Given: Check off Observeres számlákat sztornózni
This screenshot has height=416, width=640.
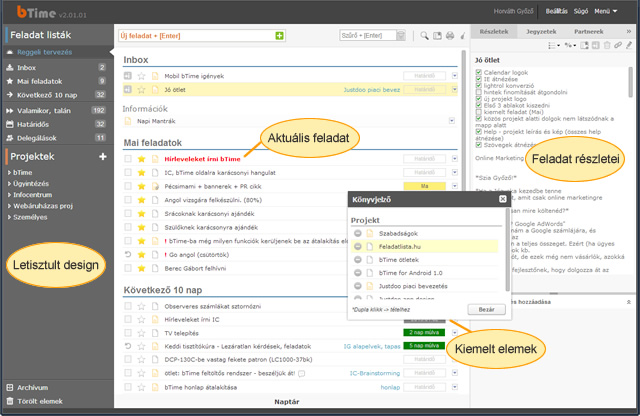Looking at the screenshot, I should (128, 306).
